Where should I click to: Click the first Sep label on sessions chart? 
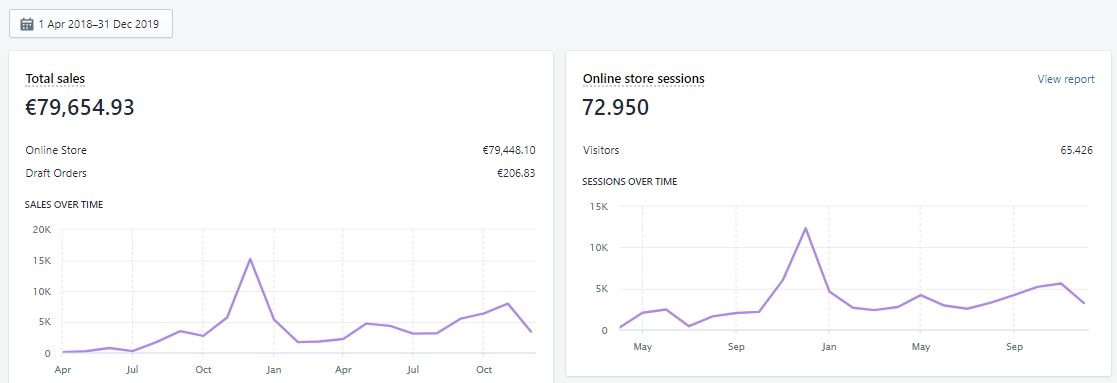click(736, 347)
